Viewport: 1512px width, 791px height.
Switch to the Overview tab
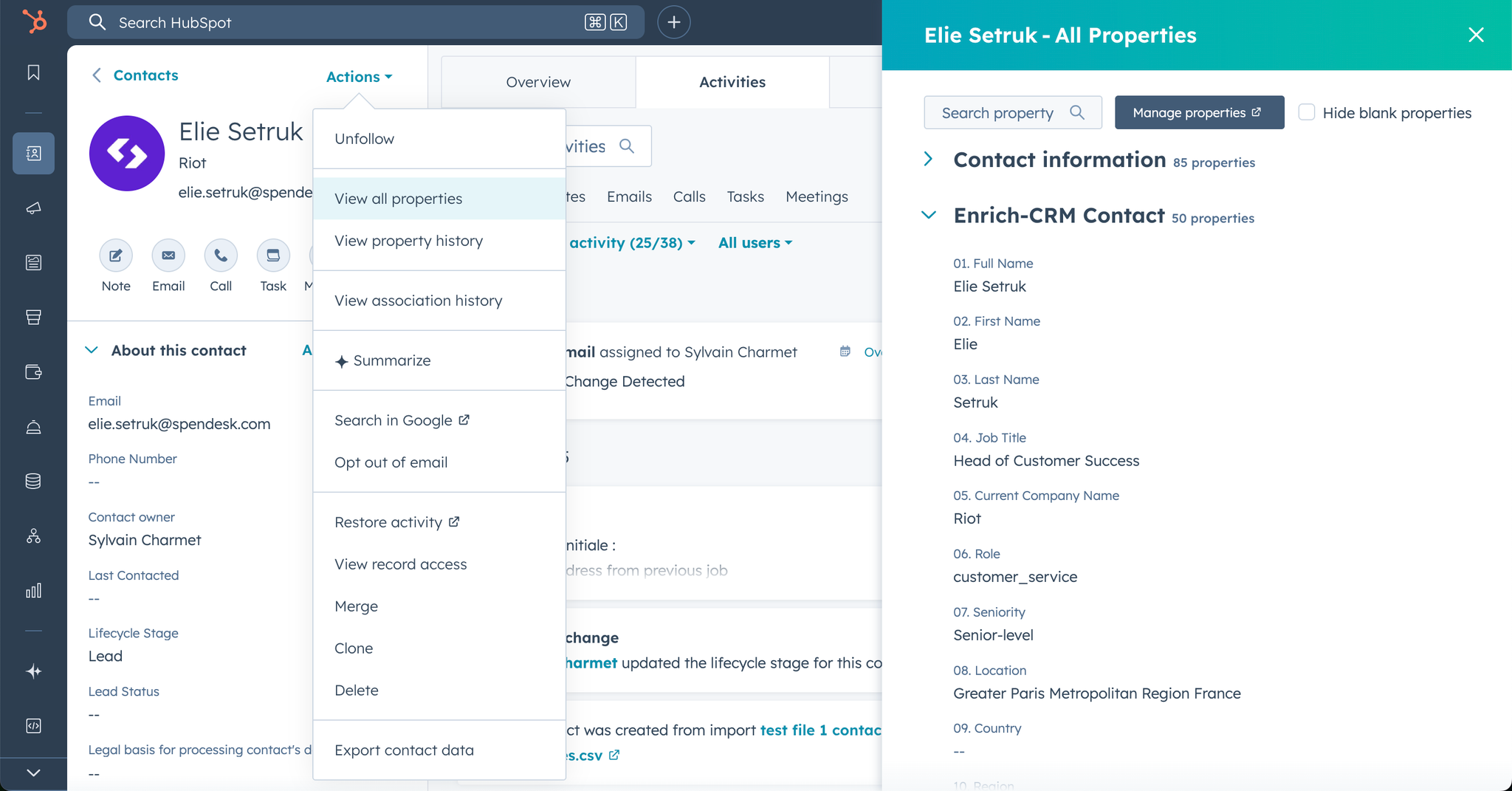click(537, 82)
